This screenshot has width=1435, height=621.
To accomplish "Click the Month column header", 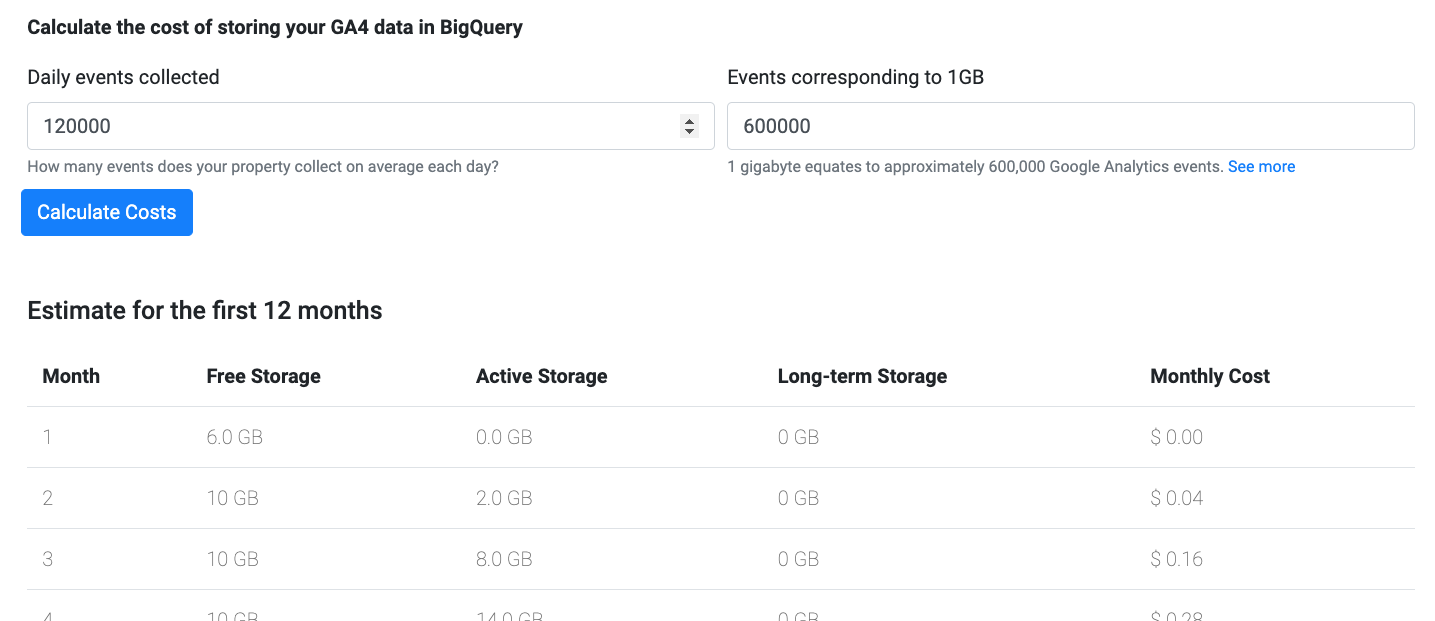I will 71,376.
